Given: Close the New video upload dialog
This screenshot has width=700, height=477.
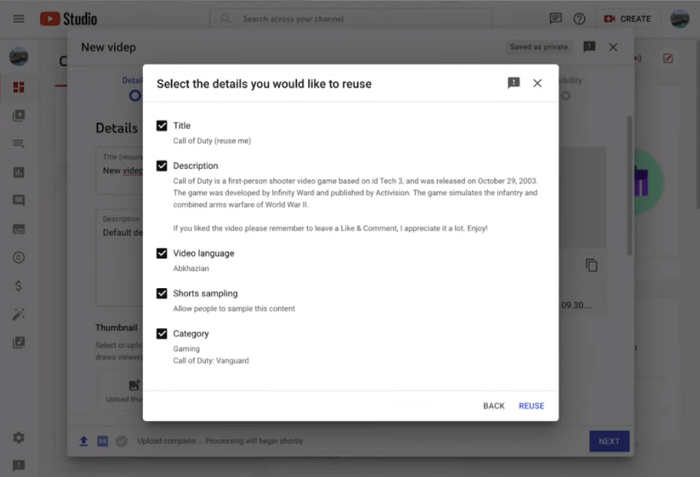Looking at the screenshot, I should [613, 47].
